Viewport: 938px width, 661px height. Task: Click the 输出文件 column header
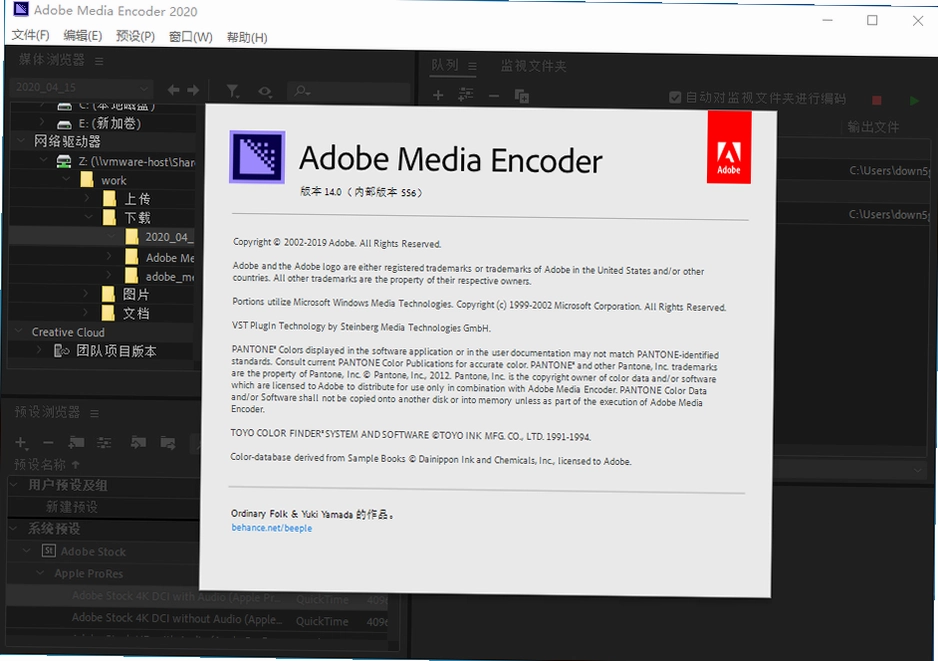pos(873,127)
